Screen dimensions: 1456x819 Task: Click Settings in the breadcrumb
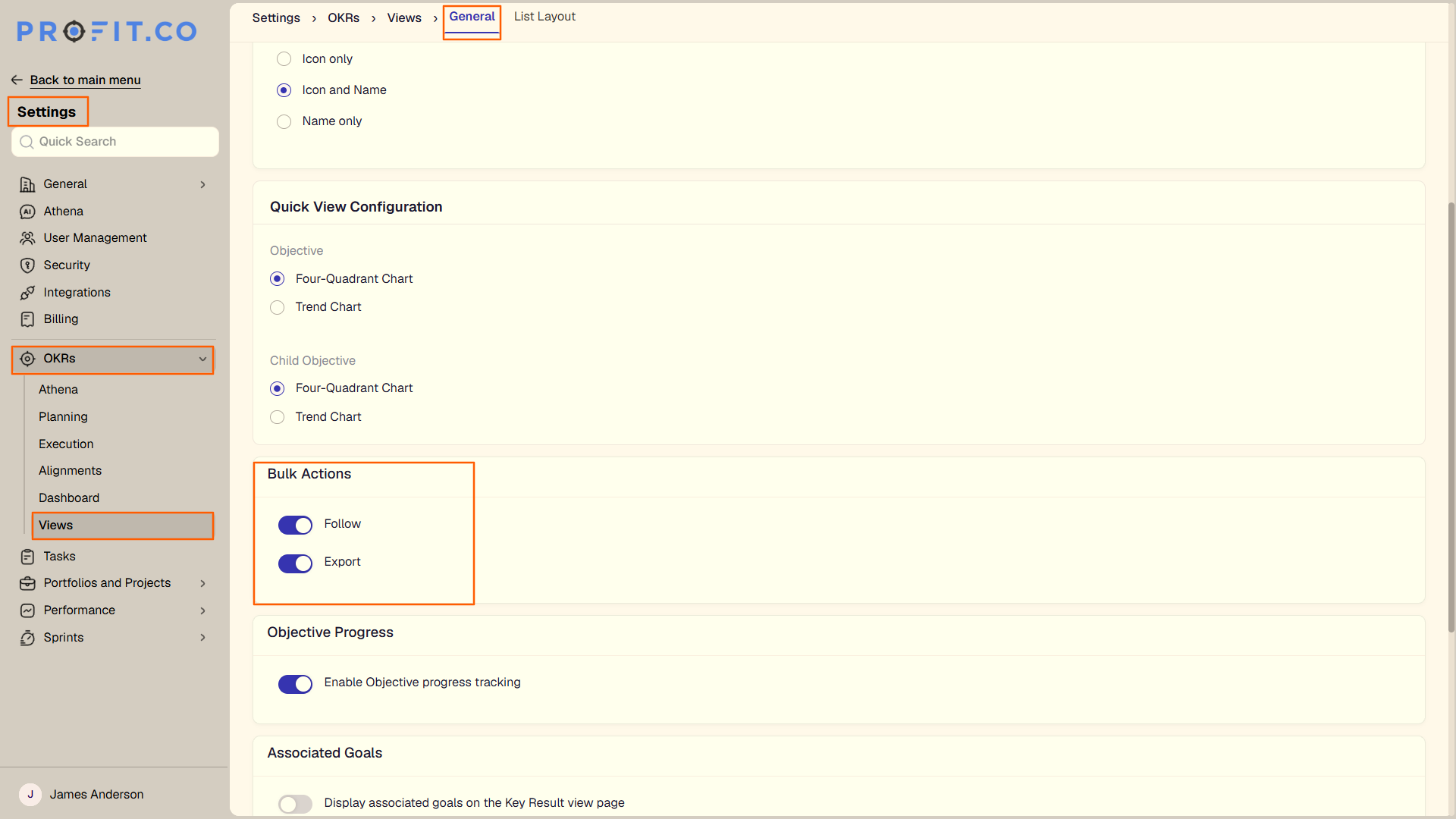(x=276, y=17)
